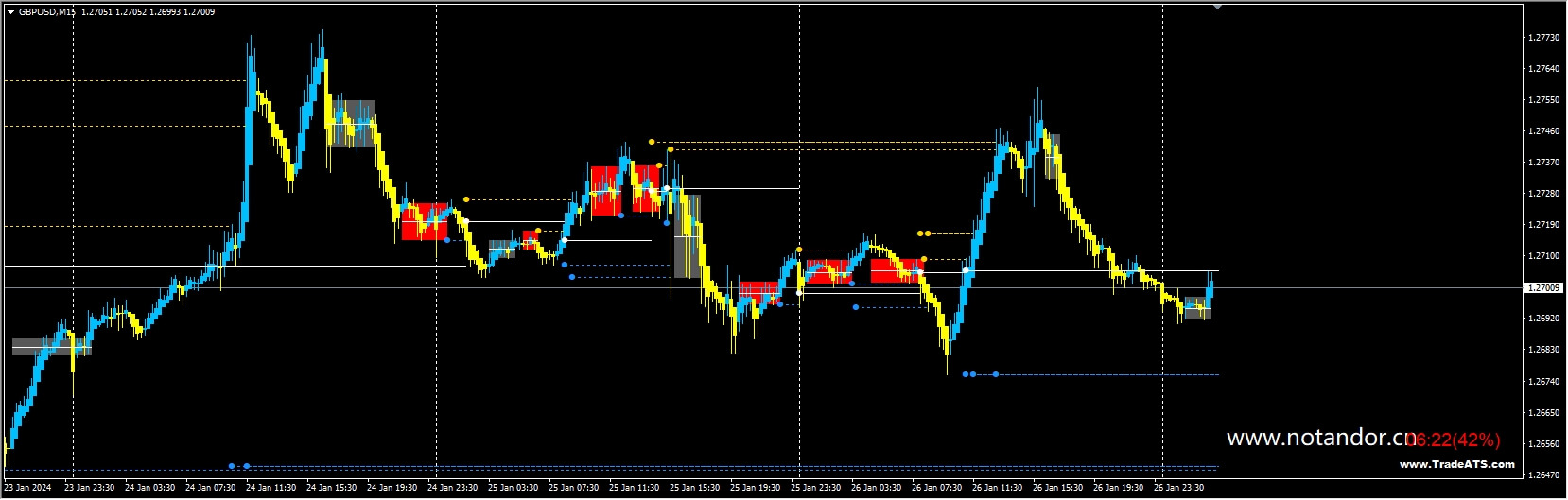Click price scale value 1.27190
This screenshot has height=500, width=1568.
(x=1544, y=225)
